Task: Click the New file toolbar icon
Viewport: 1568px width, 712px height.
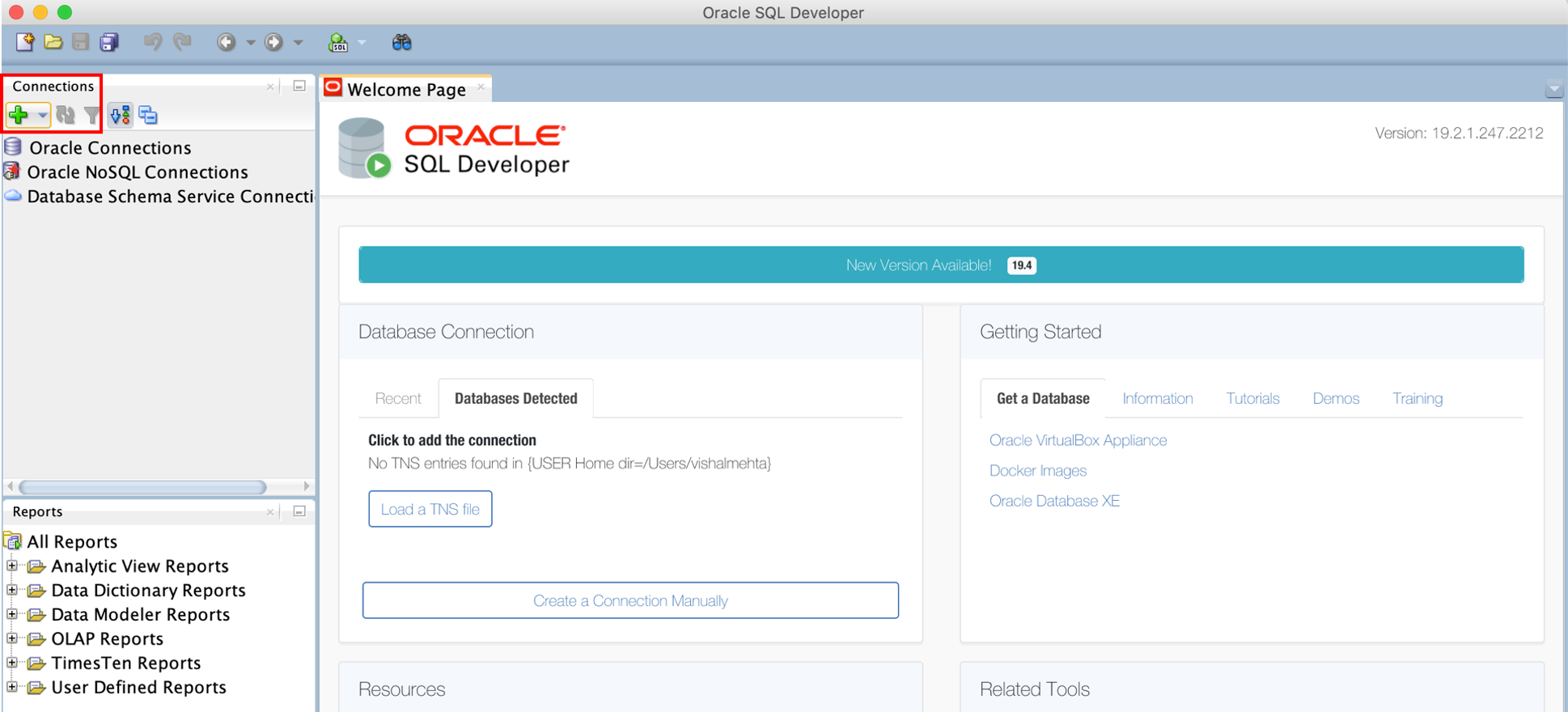Action: 25,42
